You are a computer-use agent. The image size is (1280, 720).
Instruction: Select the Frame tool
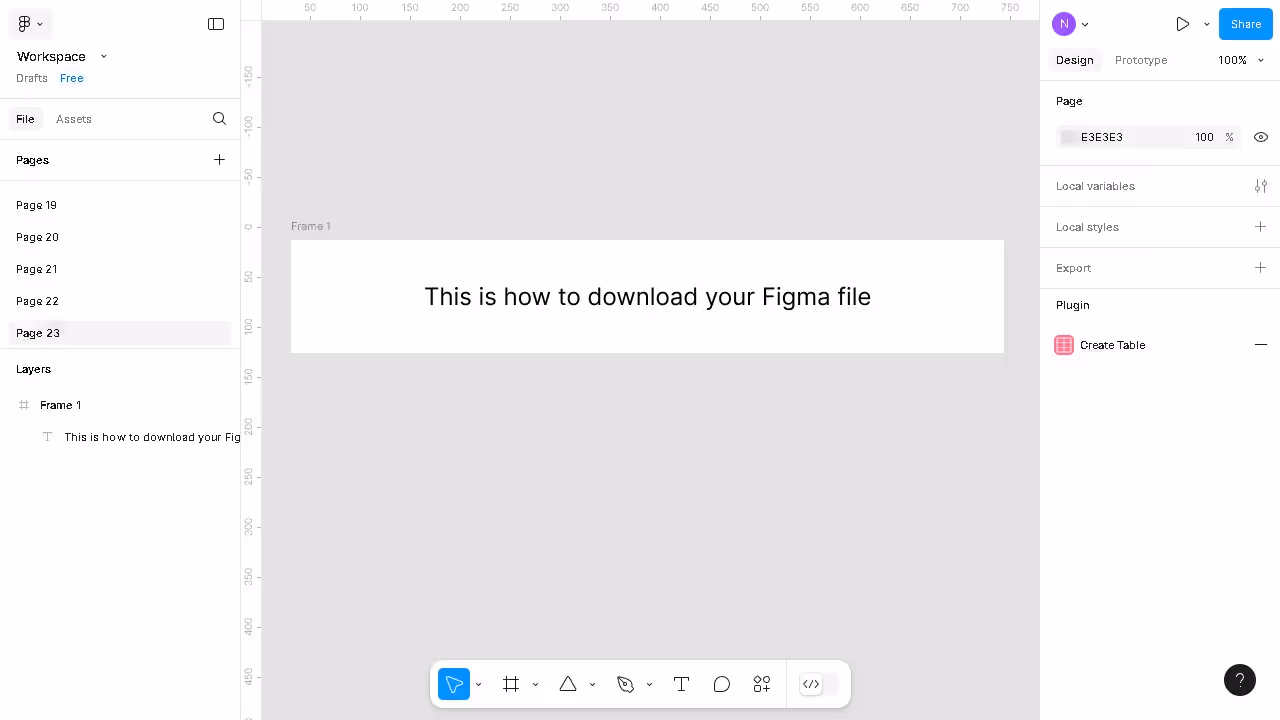coord(511,684)
